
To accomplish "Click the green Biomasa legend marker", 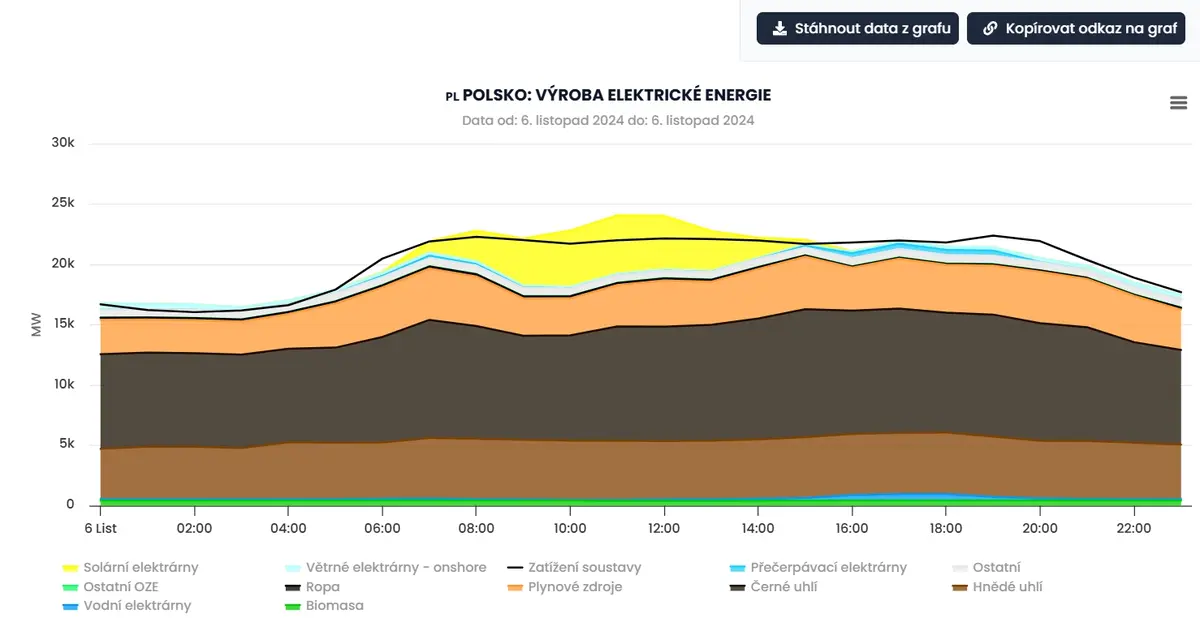I will pyautogui.click(x=294, y=606).
